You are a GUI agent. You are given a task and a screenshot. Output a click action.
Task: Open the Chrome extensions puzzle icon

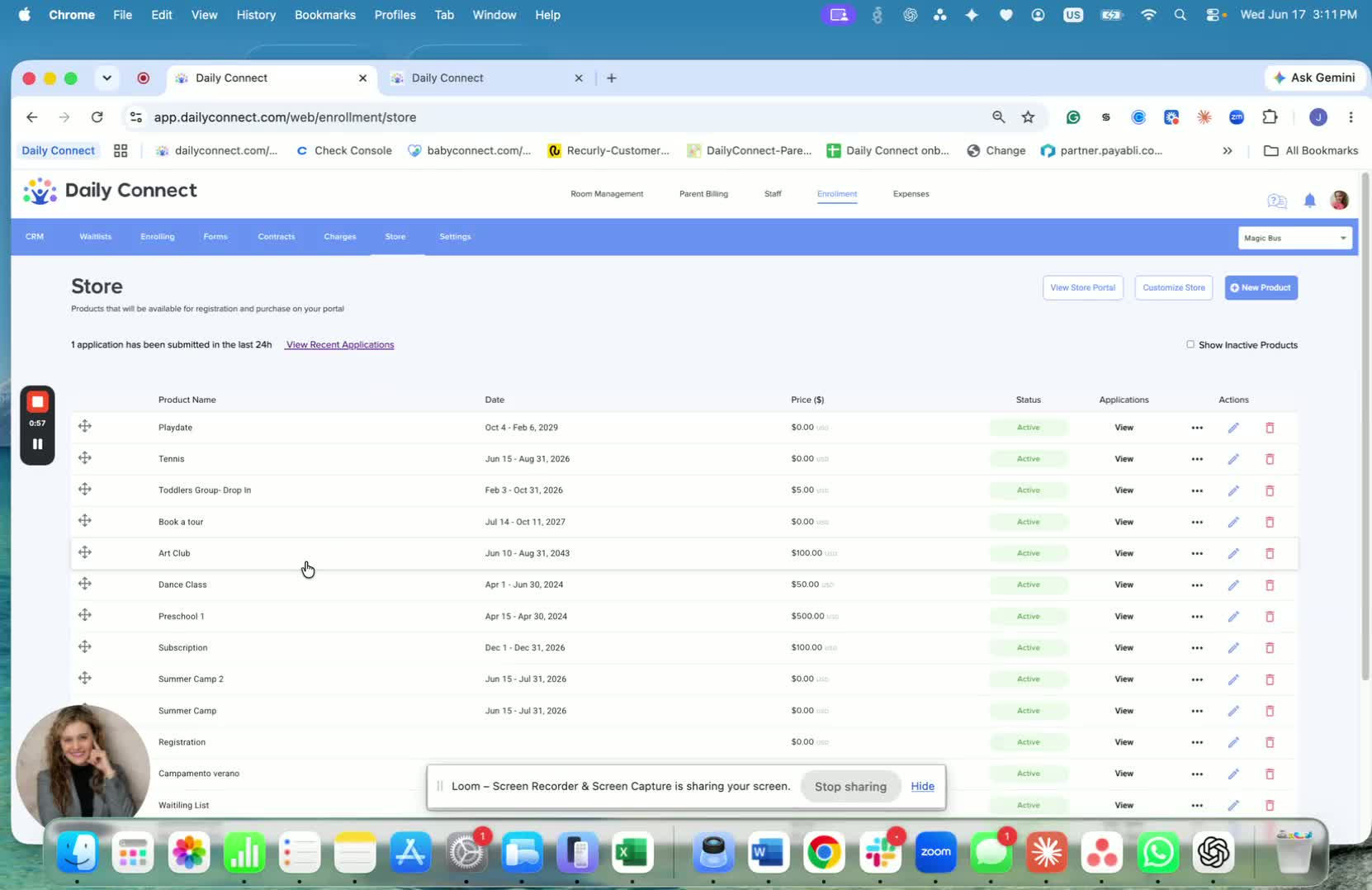pyautogui.click(x=1270, y=117)
